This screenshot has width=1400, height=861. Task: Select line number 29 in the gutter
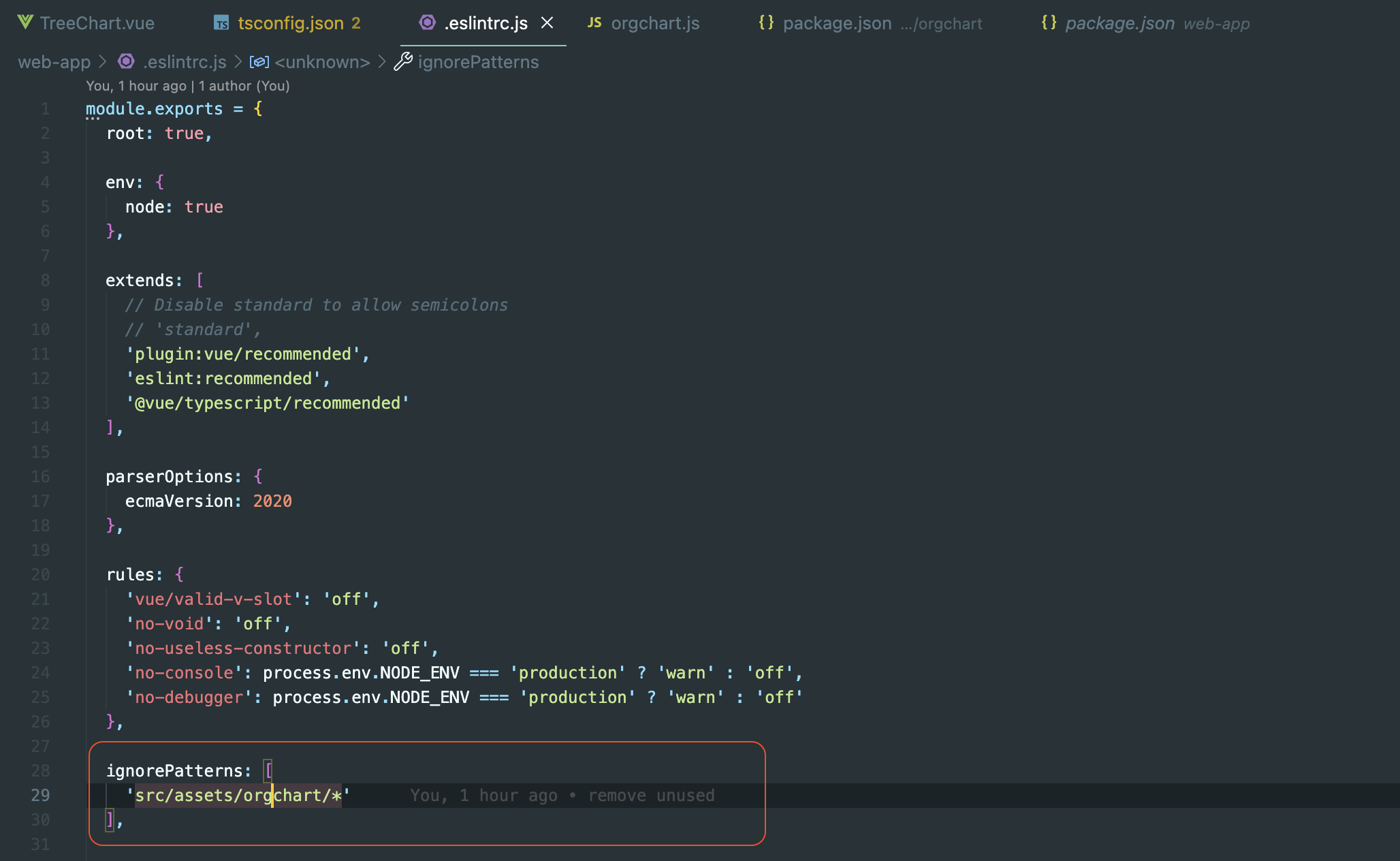[x=40, y=795]
